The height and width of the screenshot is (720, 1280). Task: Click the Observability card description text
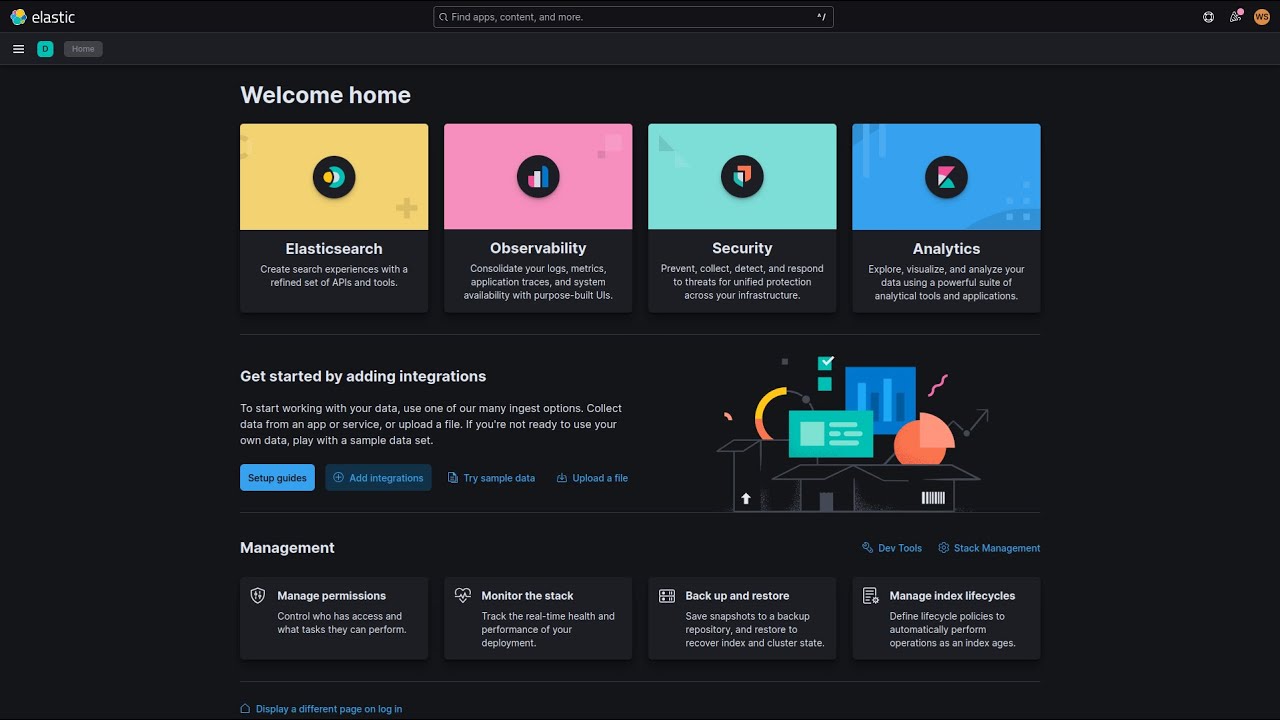point(538,282)
